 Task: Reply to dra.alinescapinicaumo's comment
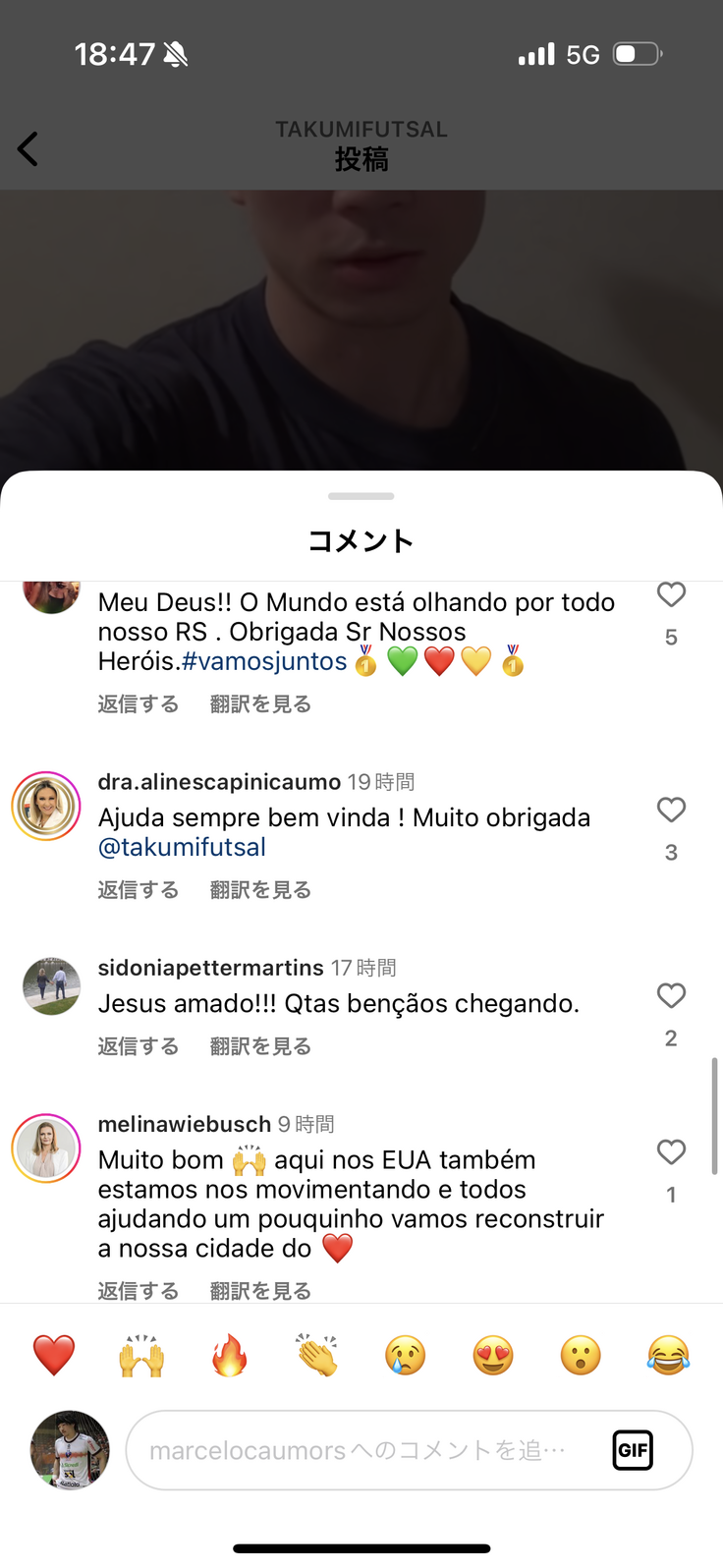[x=139, y=890]
